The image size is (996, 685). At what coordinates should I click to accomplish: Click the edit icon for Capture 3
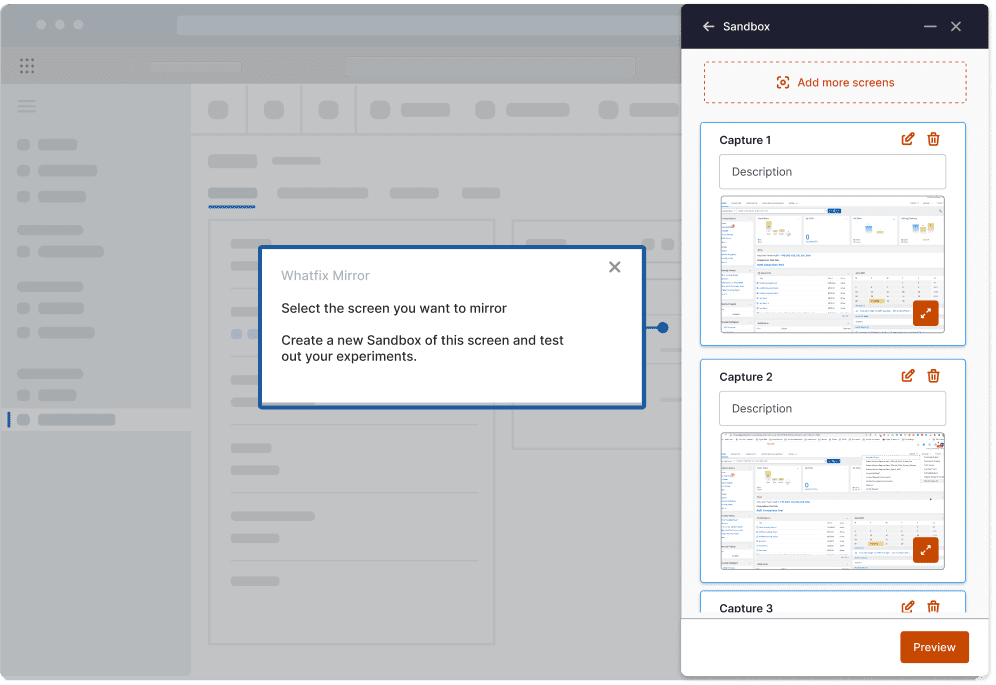point(908,606)
